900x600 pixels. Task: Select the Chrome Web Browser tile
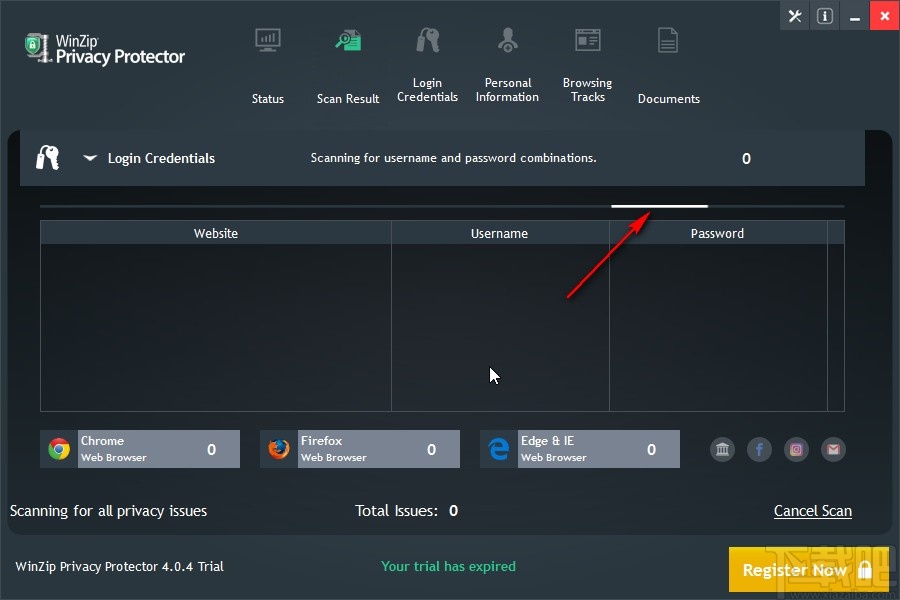coord(140,449)
